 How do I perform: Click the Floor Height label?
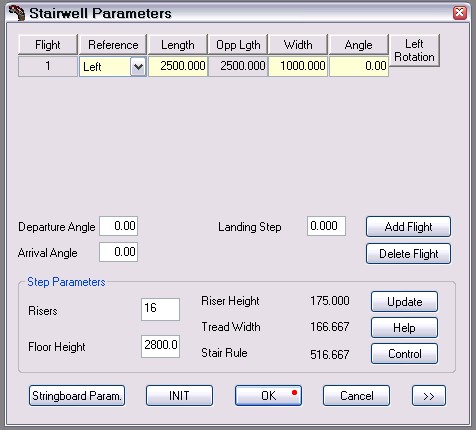pos(57,347)
